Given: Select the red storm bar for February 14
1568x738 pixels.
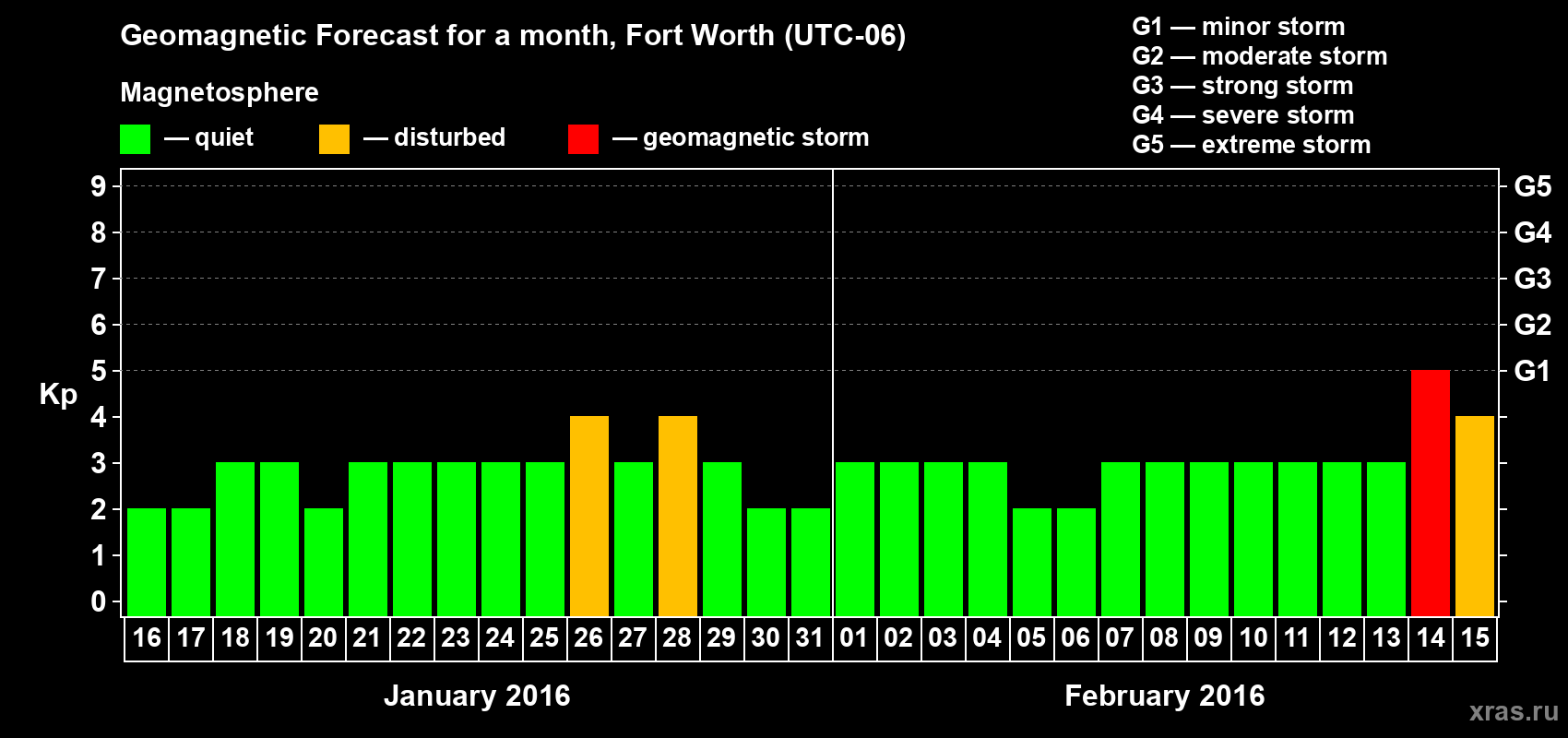Looking at the screenshot, I should [x=1431, y=494].
